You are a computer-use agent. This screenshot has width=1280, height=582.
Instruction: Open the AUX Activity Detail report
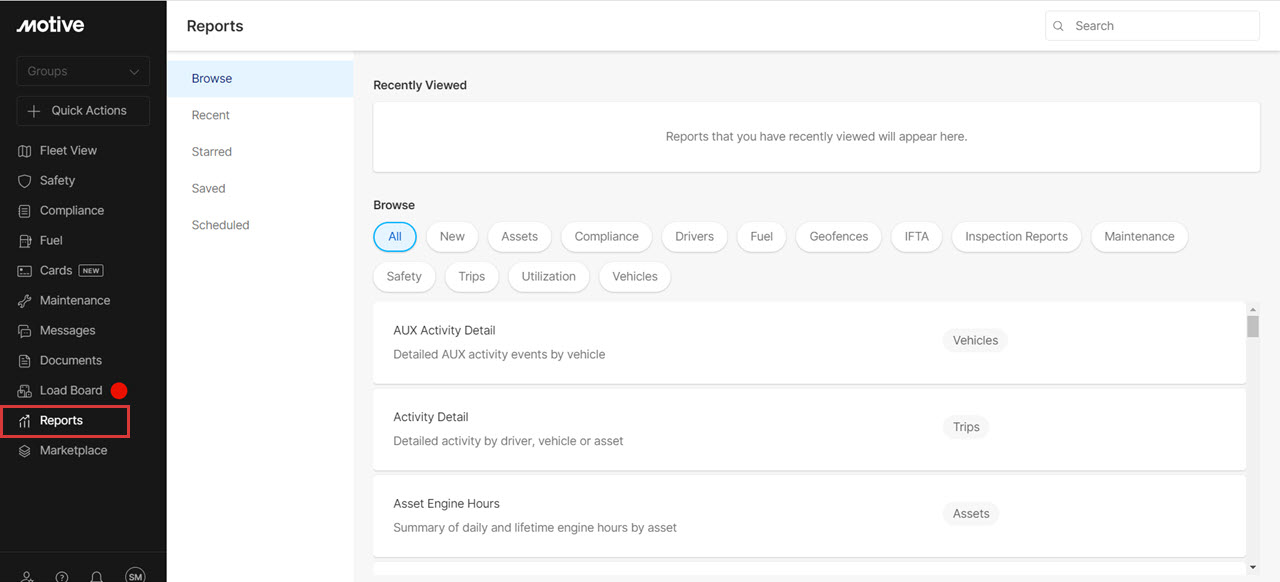[809, 342]
